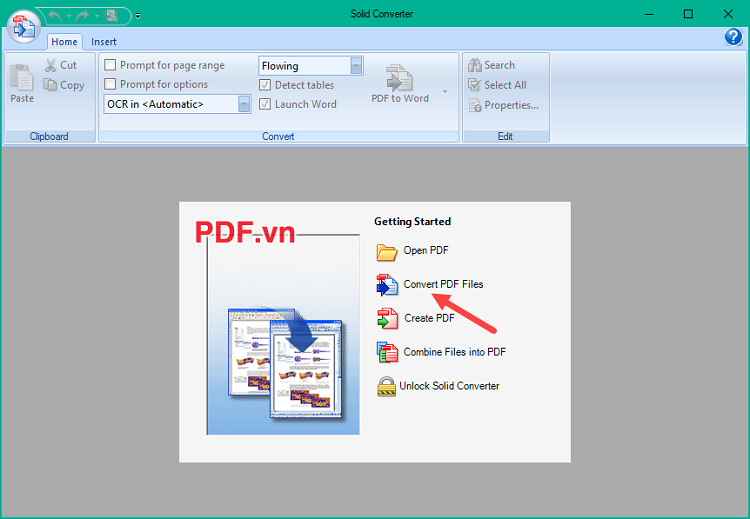Switch to the Insert ribbon tab
This screenshot has height=519, width=750.
(104, 42)
